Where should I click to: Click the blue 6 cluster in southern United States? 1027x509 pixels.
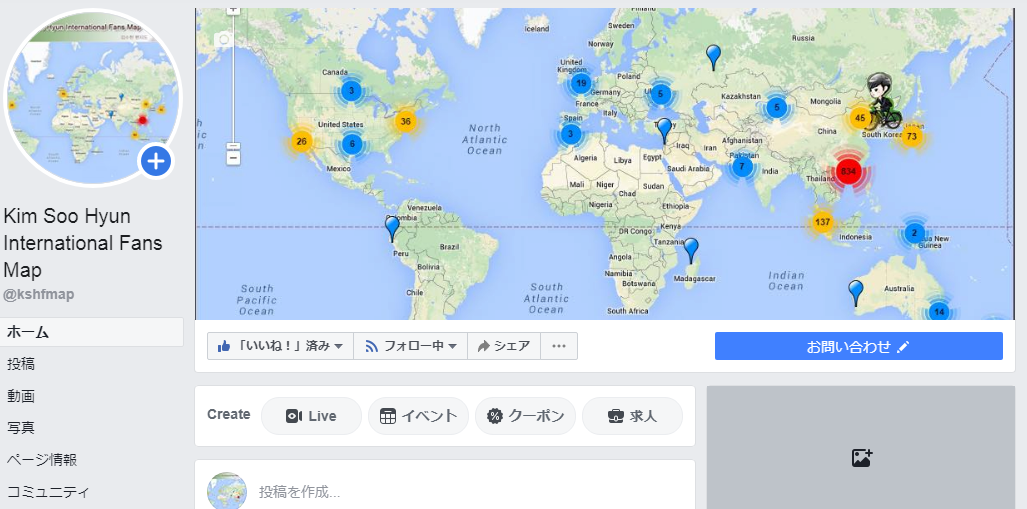352,145
